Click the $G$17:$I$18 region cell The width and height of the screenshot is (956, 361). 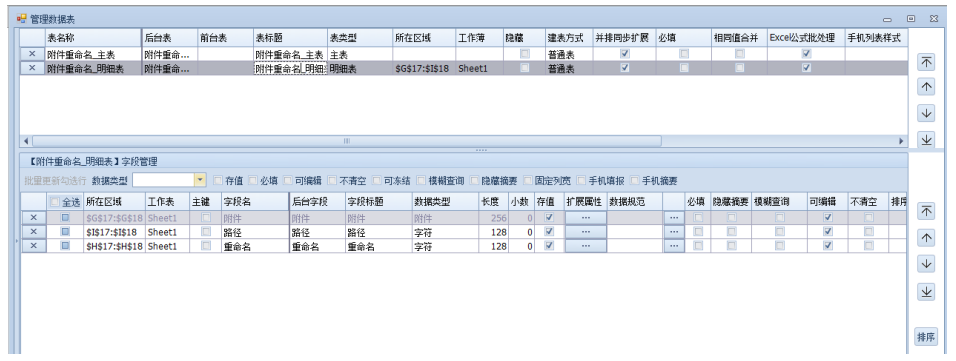(423, 68)
